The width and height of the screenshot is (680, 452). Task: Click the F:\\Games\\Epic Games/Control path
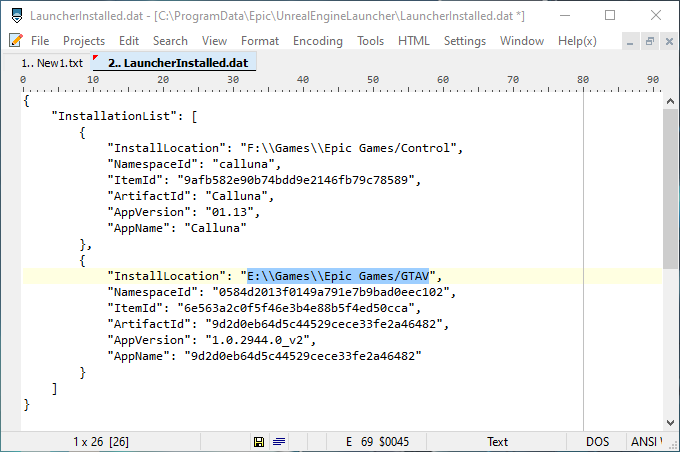click(349, 148)
